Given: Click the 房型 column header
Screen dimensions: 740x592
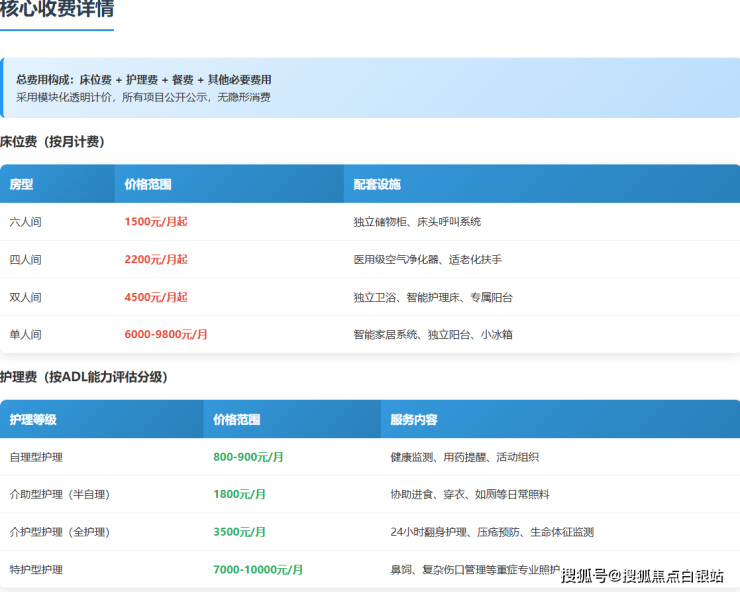Looking at the screenshot, I should (x=22, y=184).
